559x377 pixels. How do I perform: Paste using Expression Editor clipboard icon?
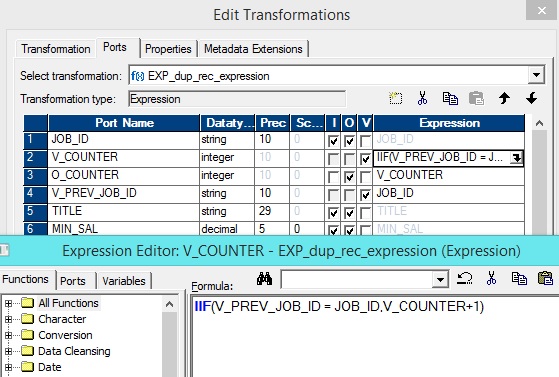(545, 278)
